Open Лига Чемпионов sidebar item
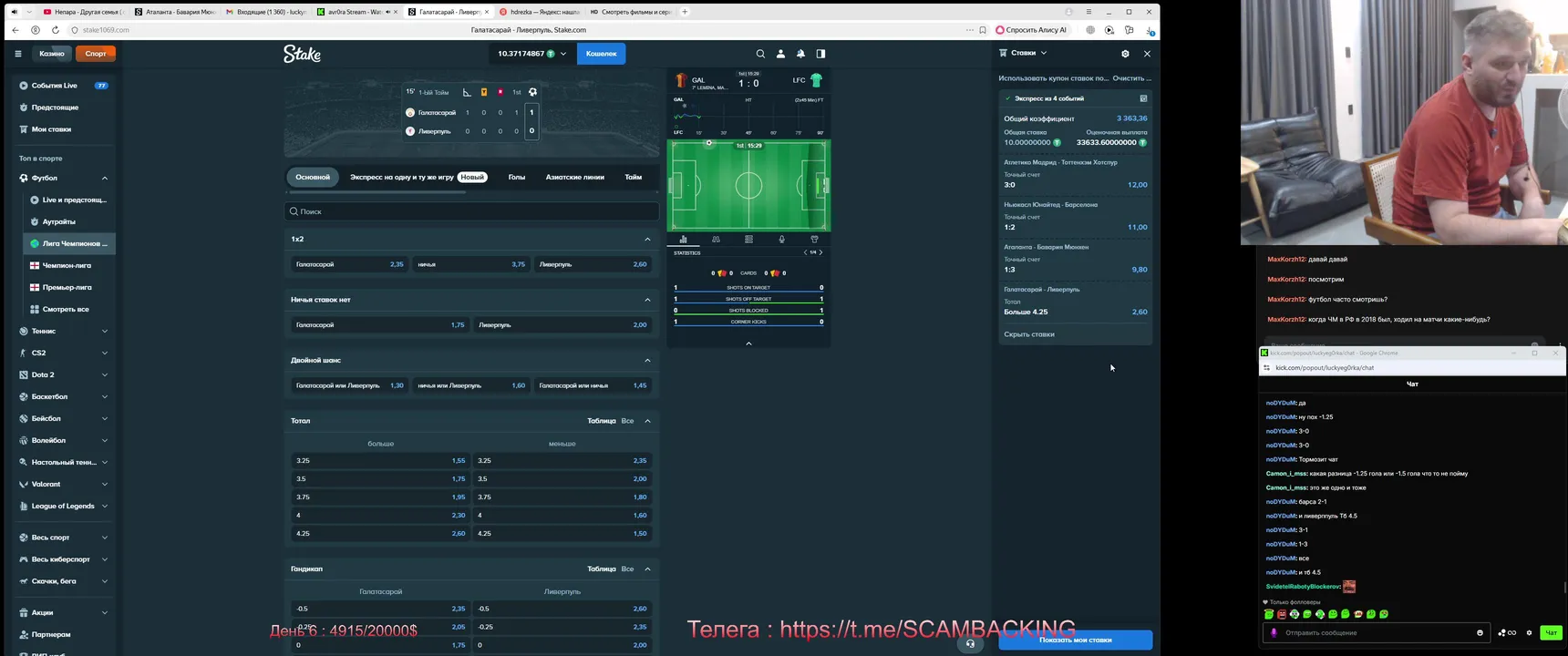 [x=70, y=243]
